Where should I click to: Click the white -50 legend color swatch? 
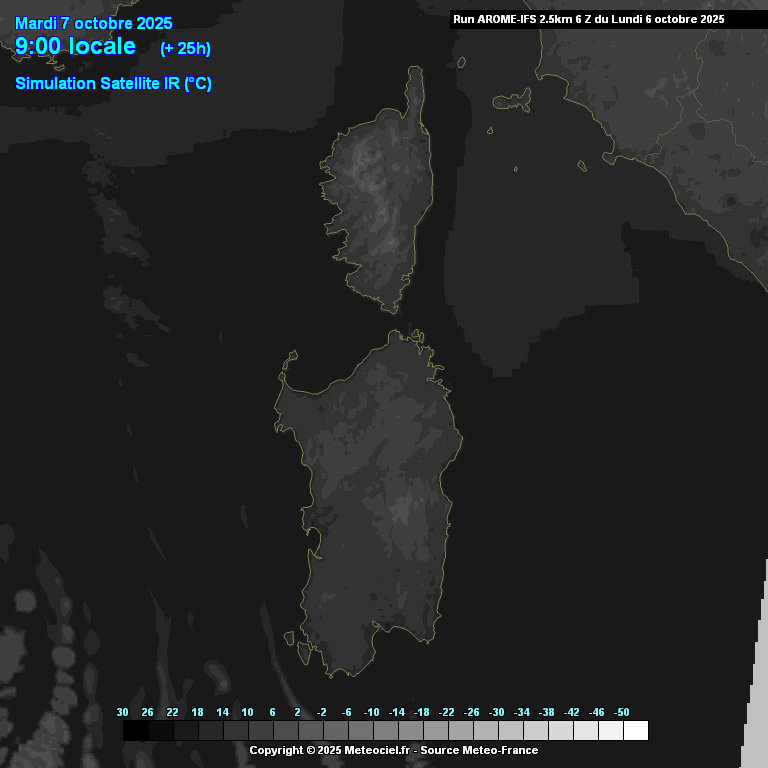(635, 731)
